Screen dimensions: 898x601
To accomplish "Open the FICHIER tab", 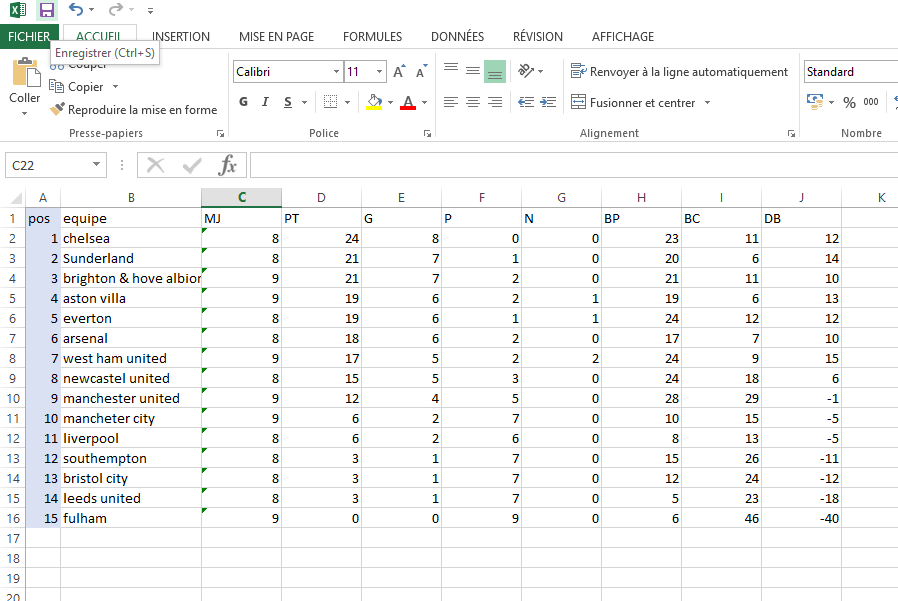I will click(29, 37).
